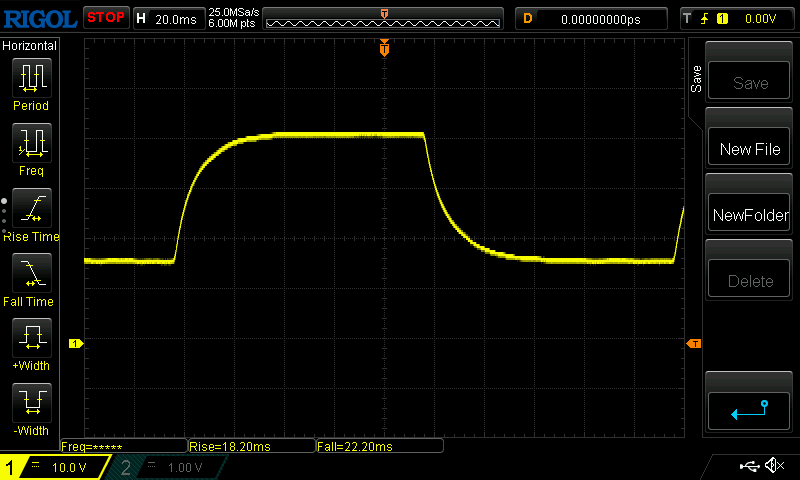This screenshot has width=800, height=480.
Task: Click the waveform memory overview bar
Action: tap(383, 19)
